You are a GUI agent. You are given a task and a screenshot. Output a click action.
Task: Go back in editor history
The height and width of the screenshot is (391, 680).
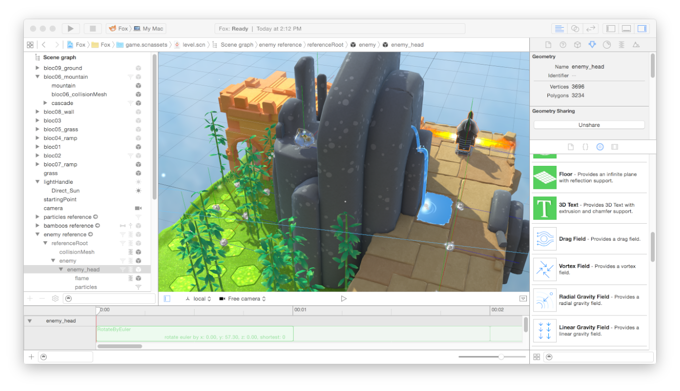44,45
